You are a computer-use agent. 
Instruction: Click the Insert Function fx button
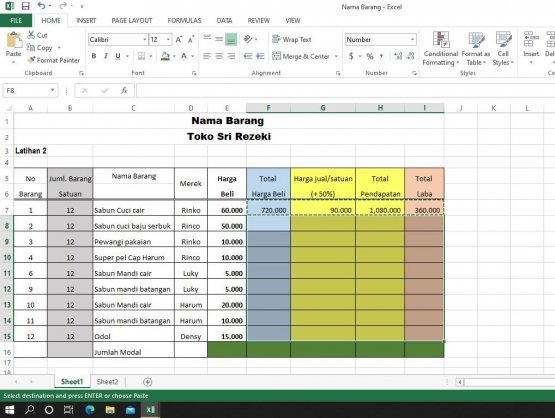124,91
